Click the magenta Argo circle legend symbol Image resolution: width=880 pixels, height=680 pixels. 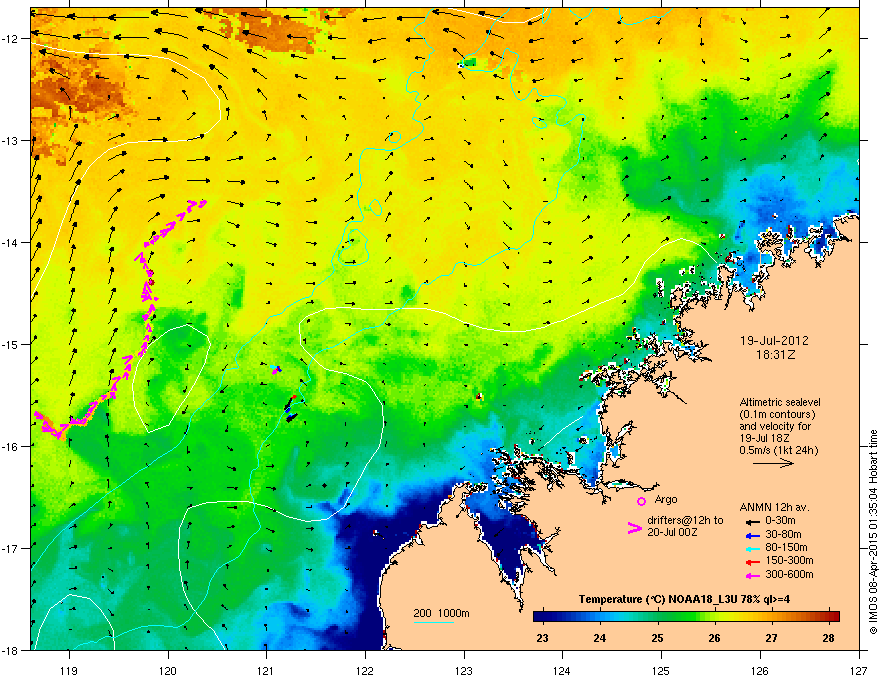pos(641,501)
